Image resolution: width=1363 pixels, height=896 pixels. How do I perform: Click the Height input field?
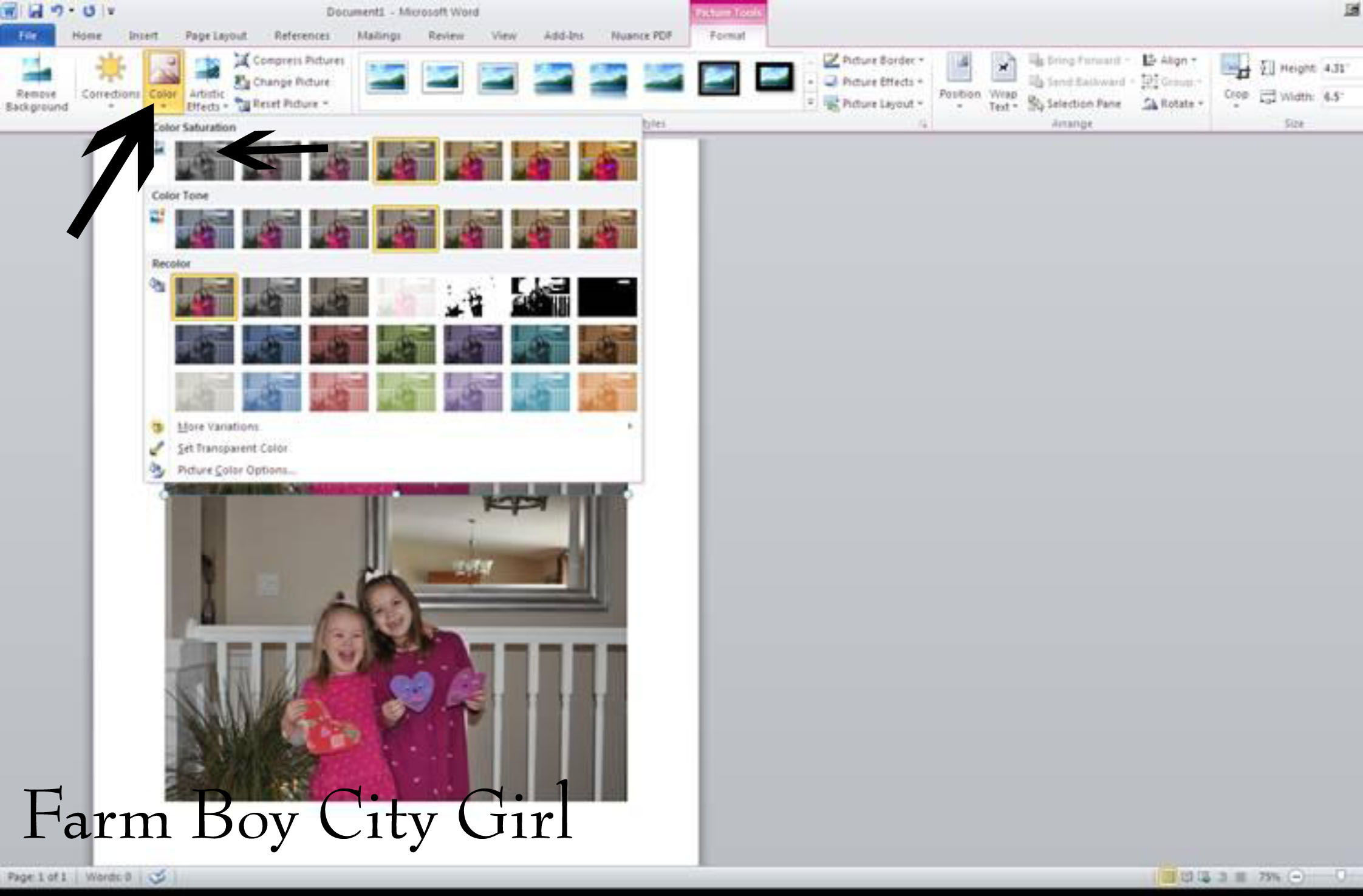(x=1341, y=68)
